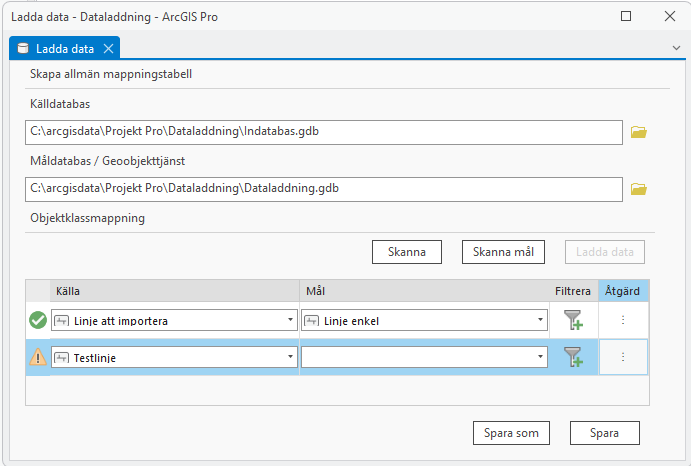Click the Spara button
This screenshot has height=466, width=691.
click(x=604, y=433)
